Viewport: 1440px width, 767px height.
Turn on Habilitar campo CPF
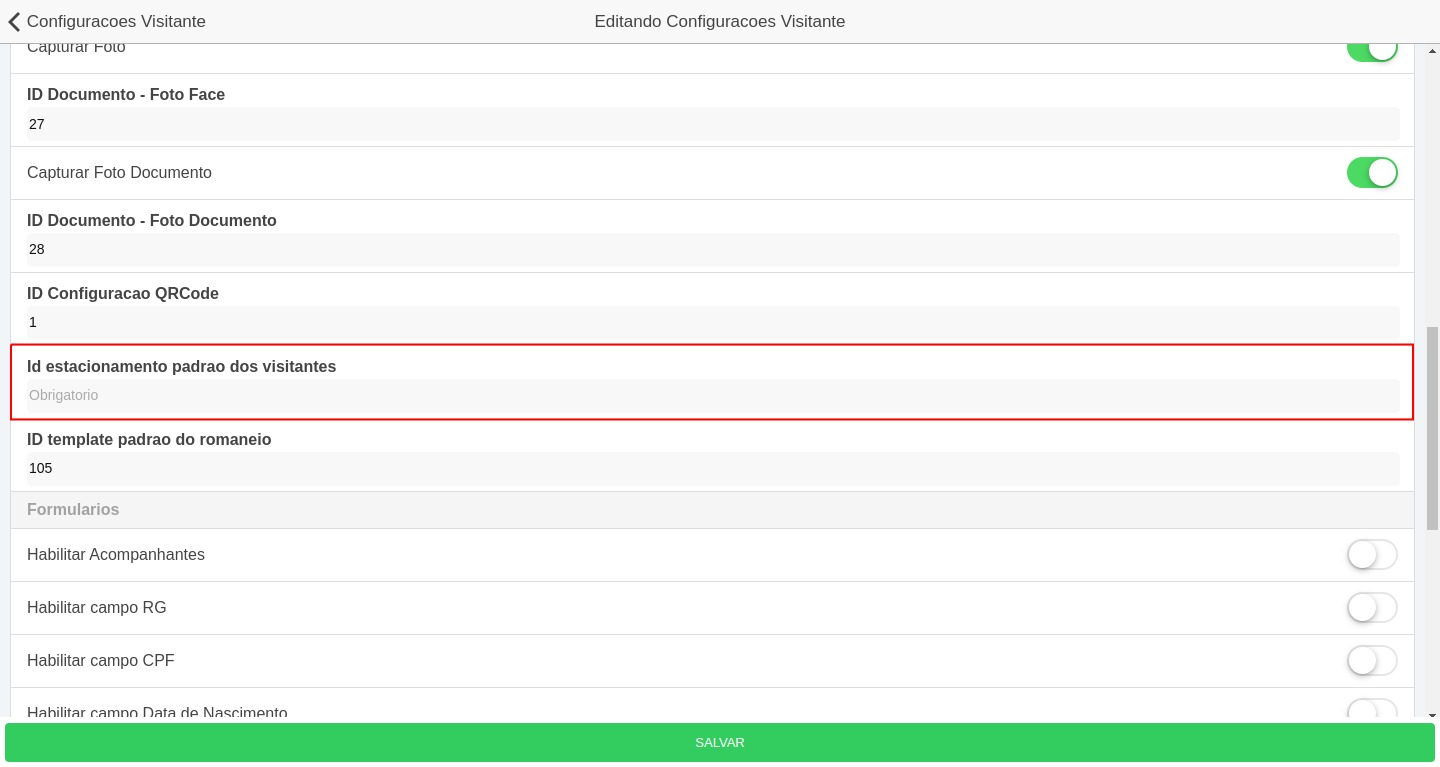click(1372, 660)
